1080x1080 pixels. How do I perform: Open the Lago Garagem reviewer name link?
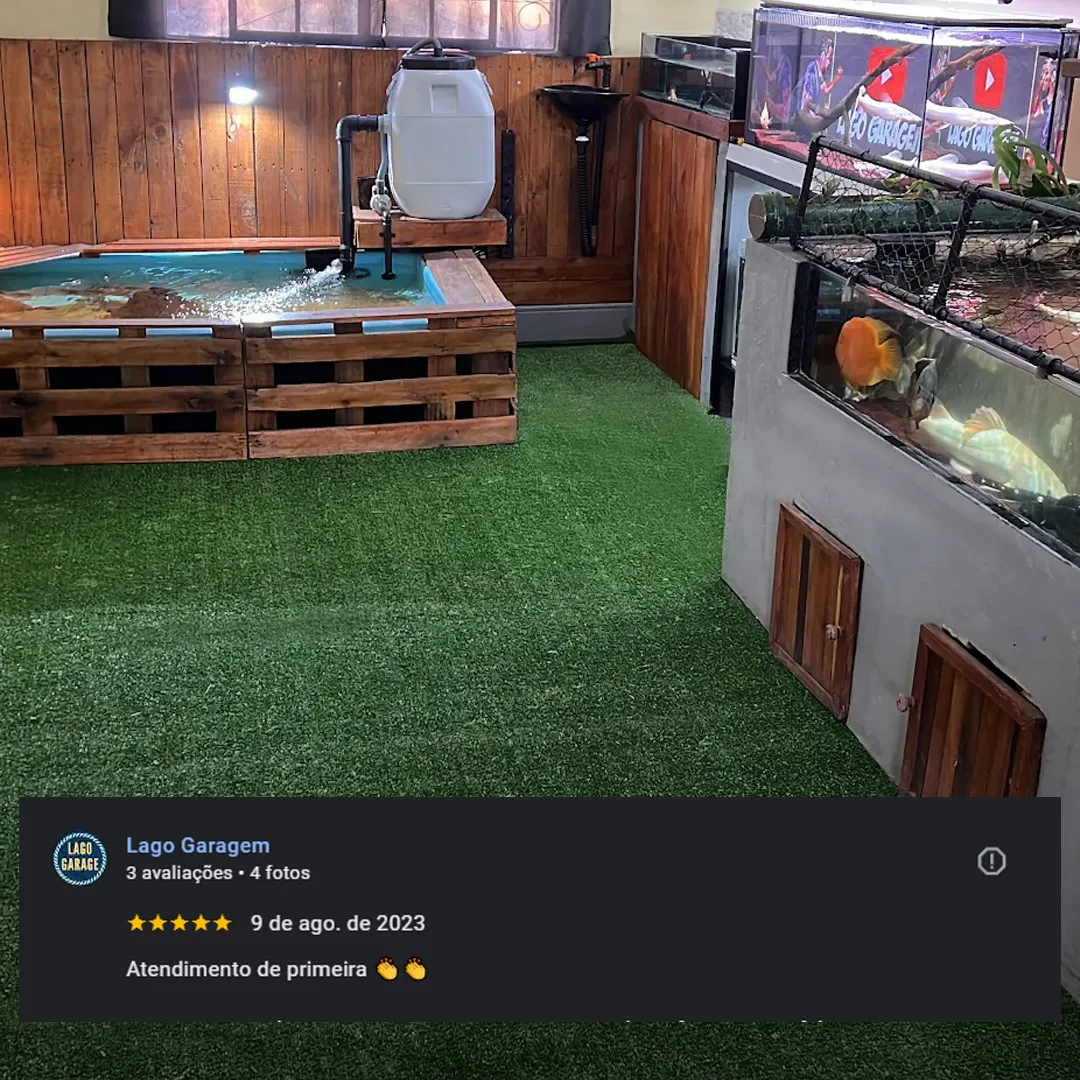coord(198,845)
